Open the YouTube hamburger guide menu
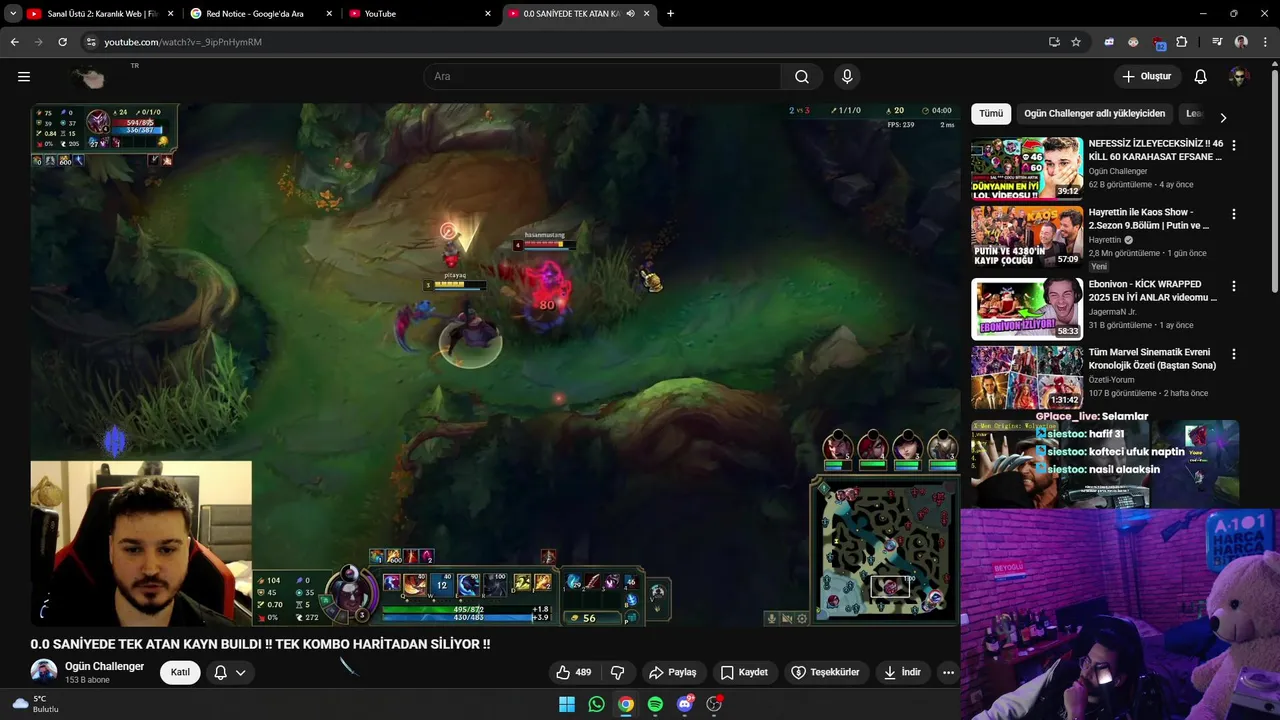 click(24, 77)
